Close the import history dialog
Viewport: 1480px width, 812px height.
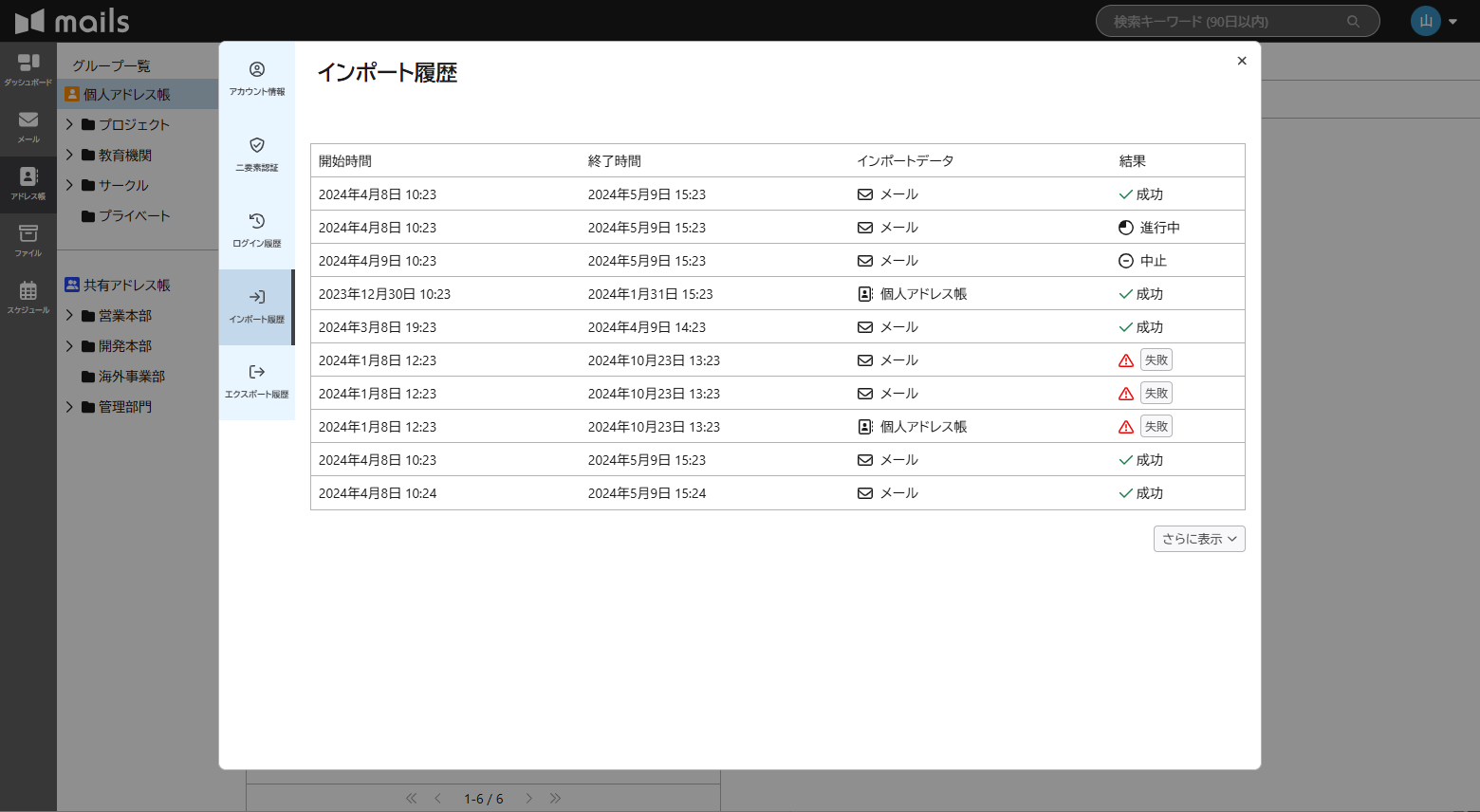(1241, 61)
